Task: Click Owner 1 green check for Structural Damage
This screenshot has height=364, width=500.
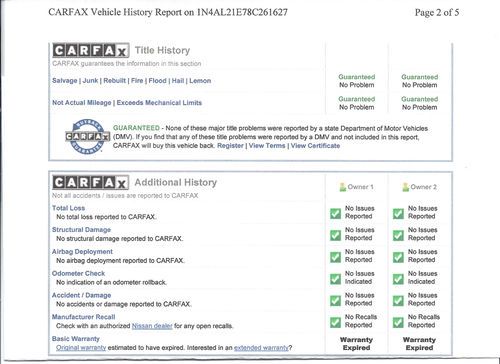Action: pos(335,235)
